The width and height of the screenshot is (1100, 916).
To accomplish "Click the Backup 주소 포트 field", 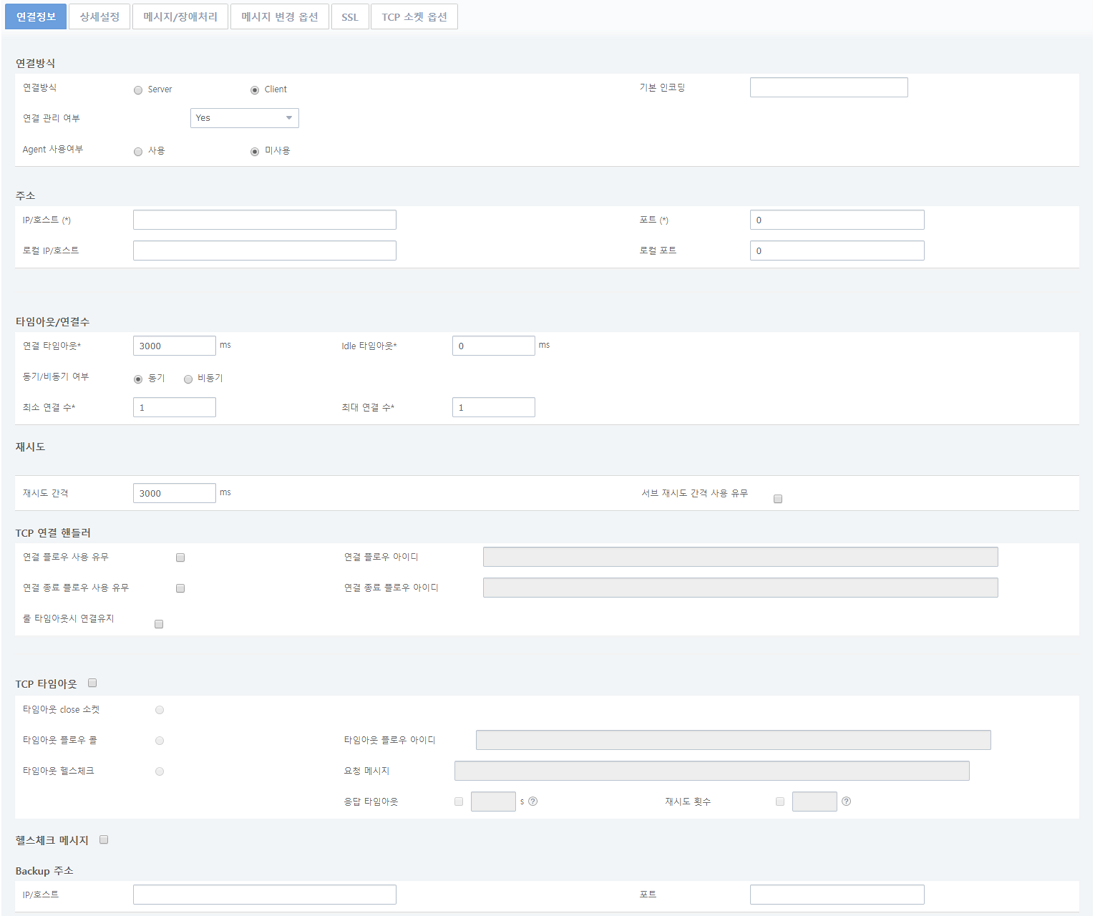I will (836, 894).
